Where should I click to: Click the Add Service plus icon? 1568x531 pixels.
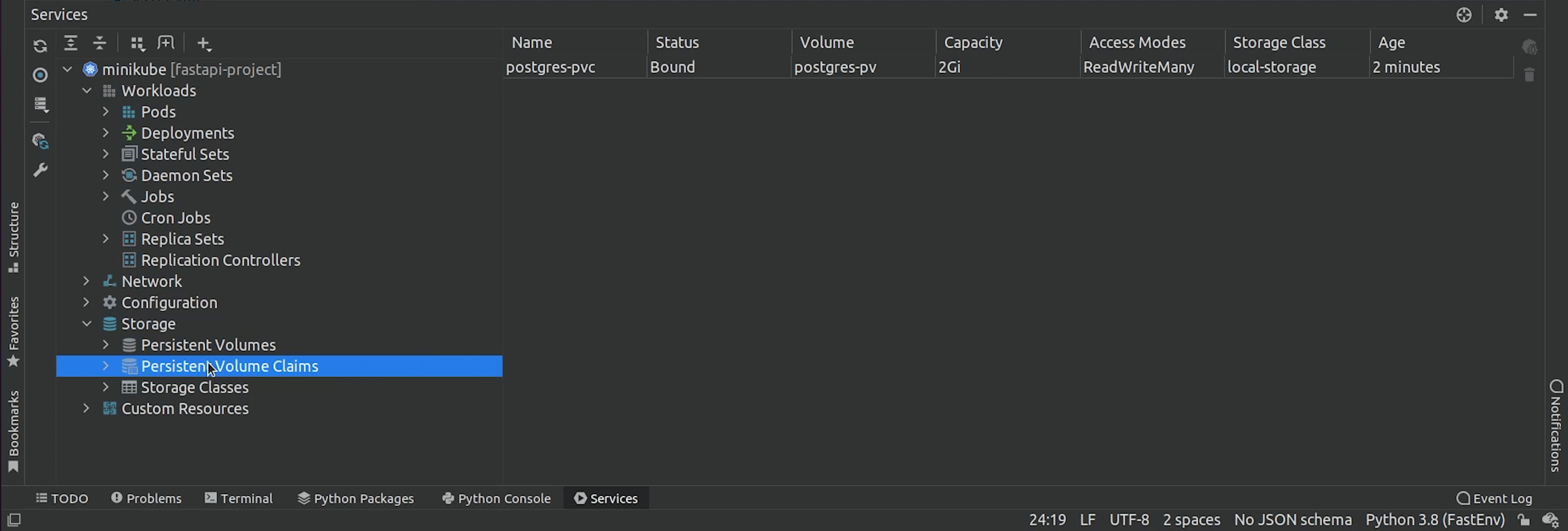[x=204, y=44]
